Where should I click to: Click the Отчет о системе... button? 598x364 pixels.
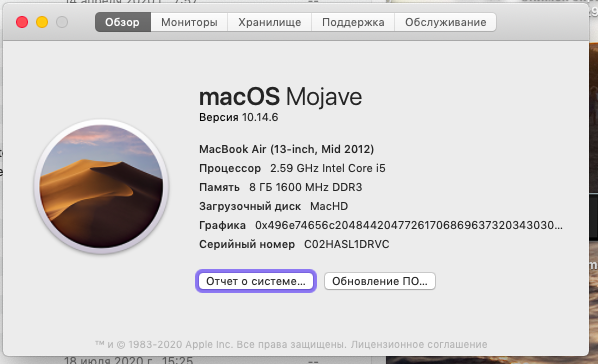coord(256,281)
